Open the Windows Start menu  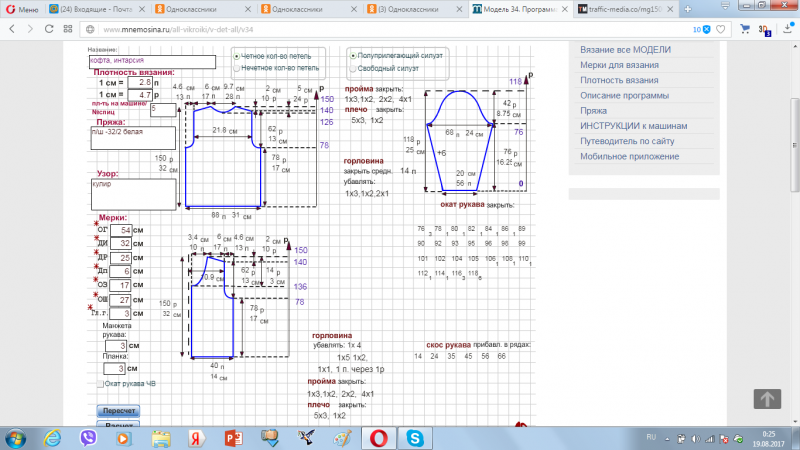[17, 437]
